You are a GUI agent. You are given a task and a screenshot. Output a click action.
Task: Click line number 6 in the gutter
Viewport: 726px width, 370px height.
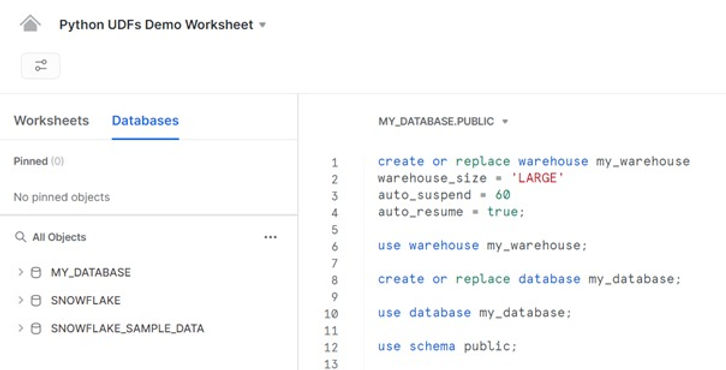(334, 247)
